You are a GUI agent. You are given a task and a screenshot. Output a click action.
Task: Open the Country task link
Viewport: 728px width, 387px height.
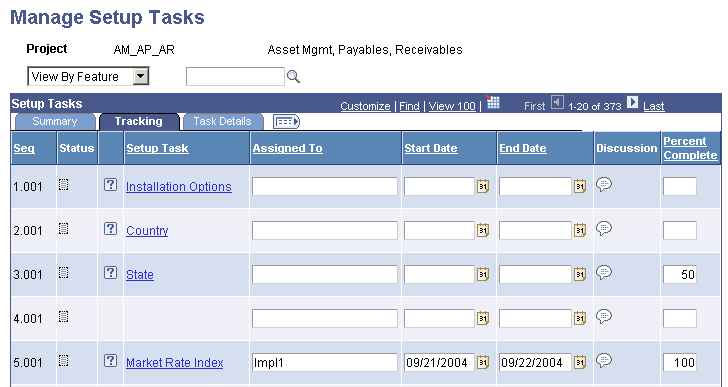[x=147, y=231]
